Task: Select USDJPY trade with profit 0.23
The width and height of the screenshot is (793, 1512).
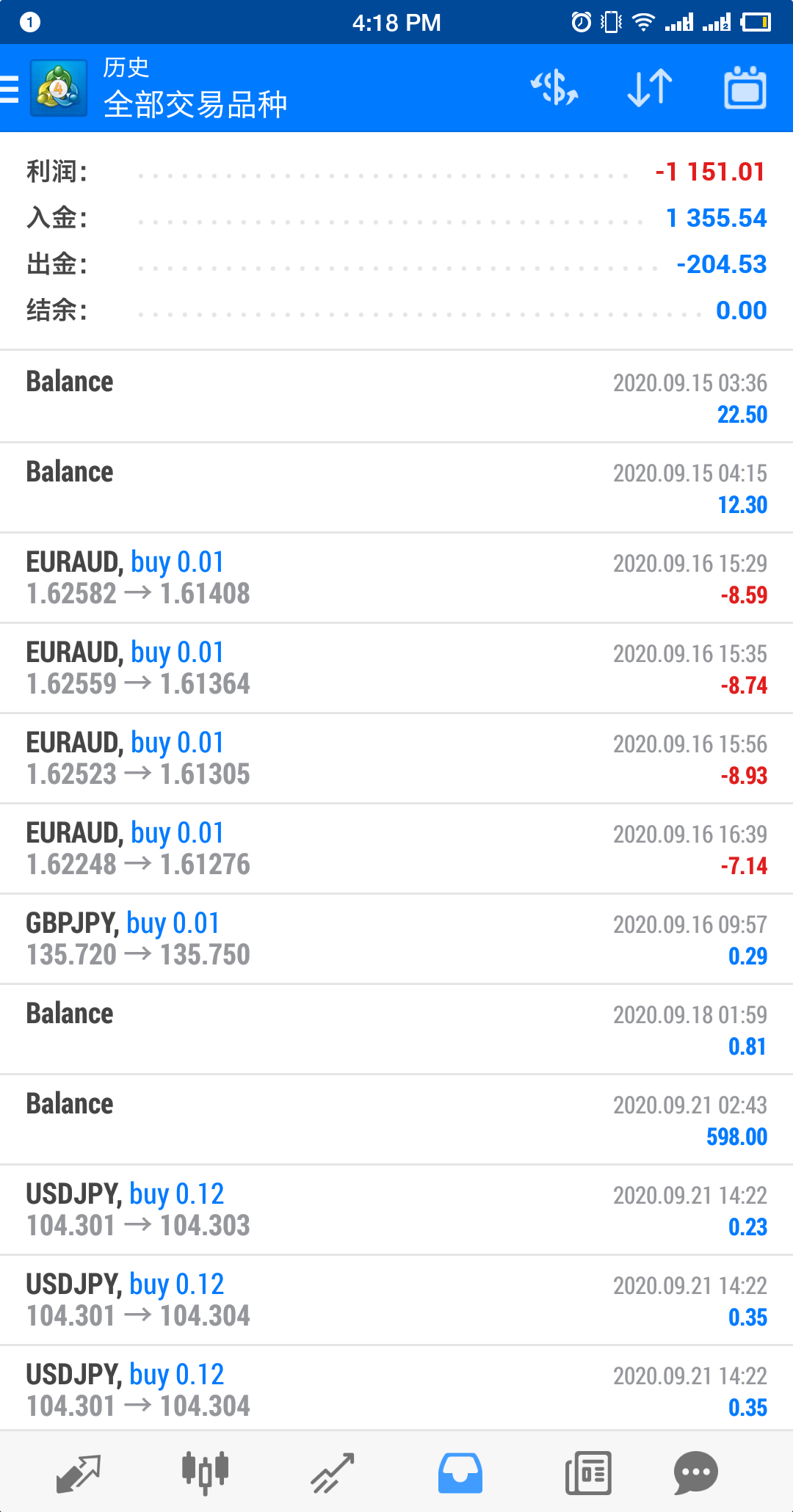Action: tap(396, 1210)
